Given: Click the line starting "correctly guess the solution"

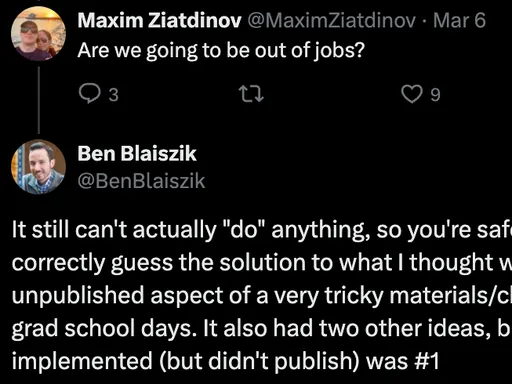Looking at the screenshot, I should (x=262, y=263).
